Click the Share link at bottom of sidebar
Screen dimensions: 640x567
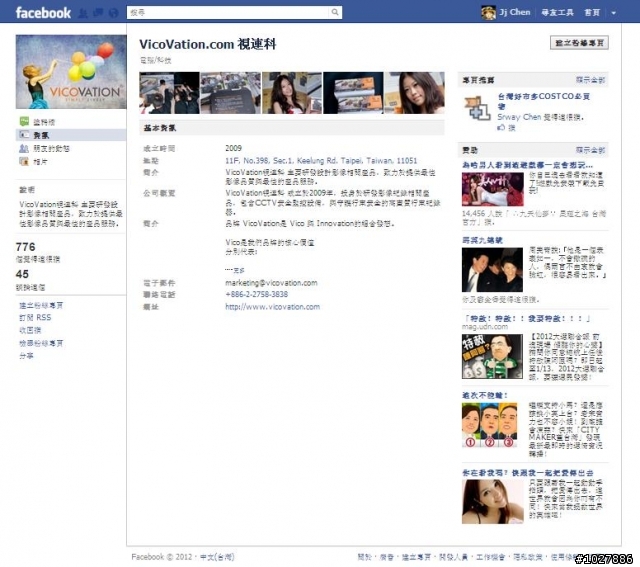click(26, 356)
